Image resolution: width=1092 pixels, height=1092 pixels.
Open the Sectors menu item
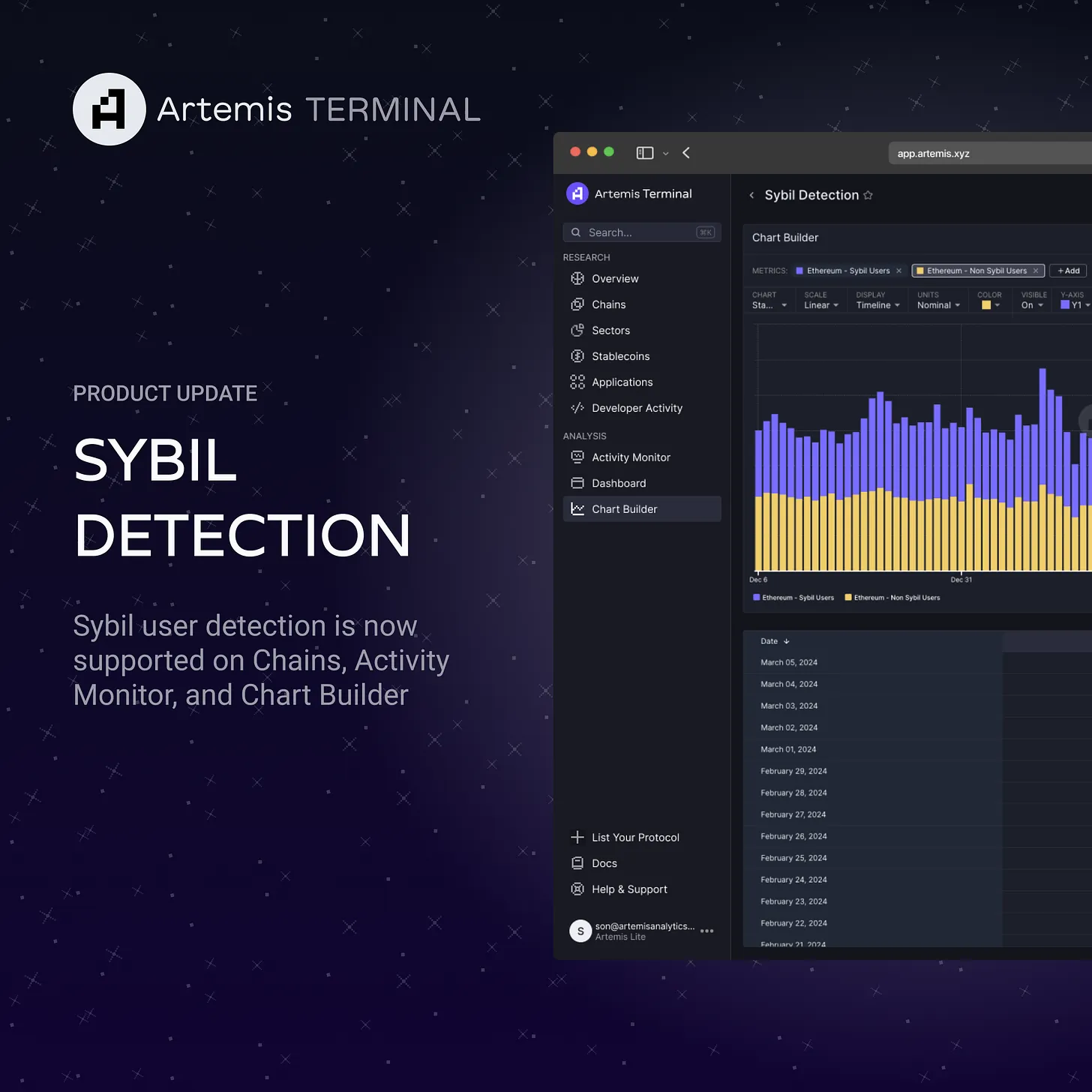click(610, 330)
